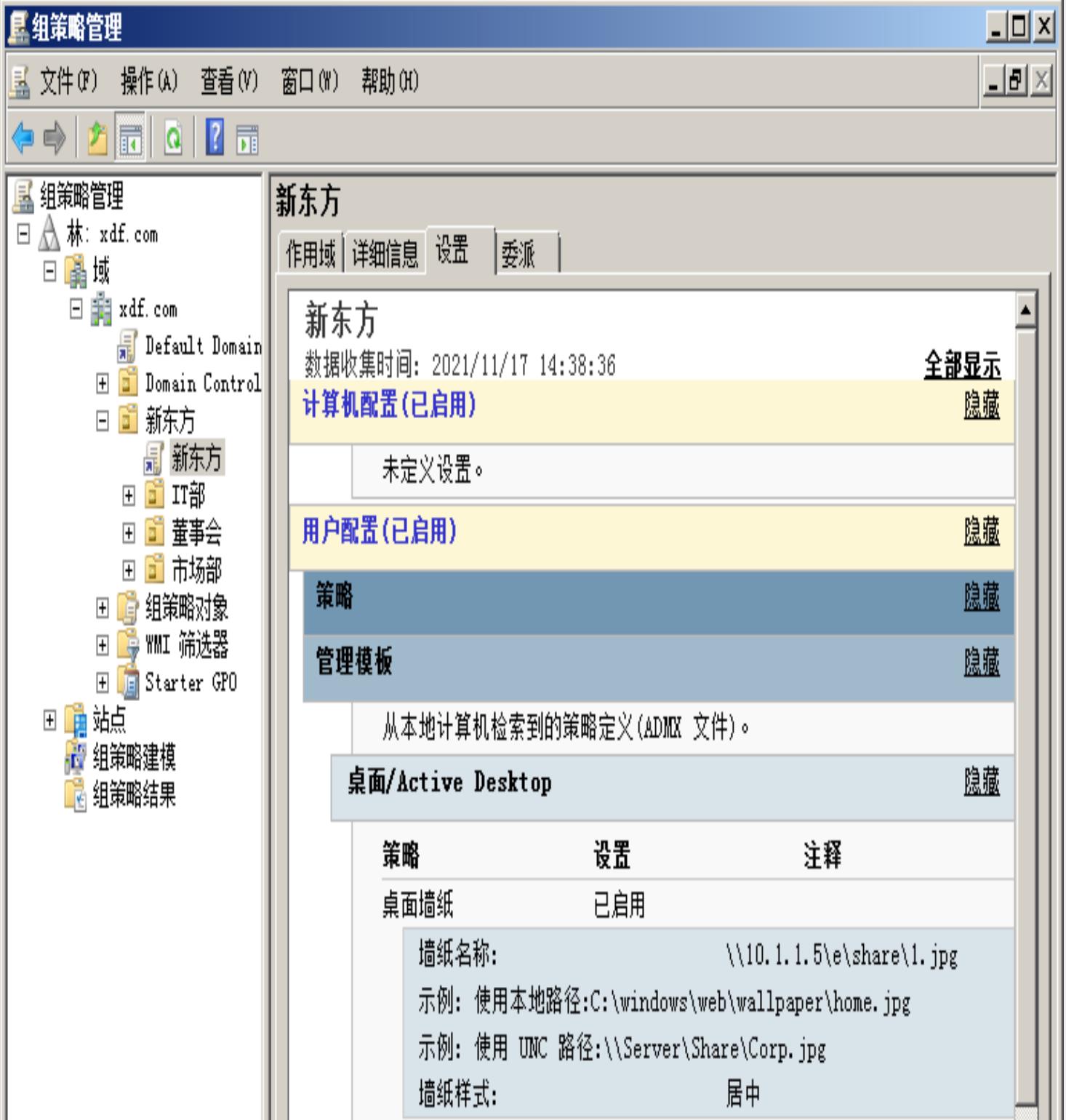Click the 市场部 OU folder icon
Screen dimensions: 1066x1120
[x=154, y=570]
